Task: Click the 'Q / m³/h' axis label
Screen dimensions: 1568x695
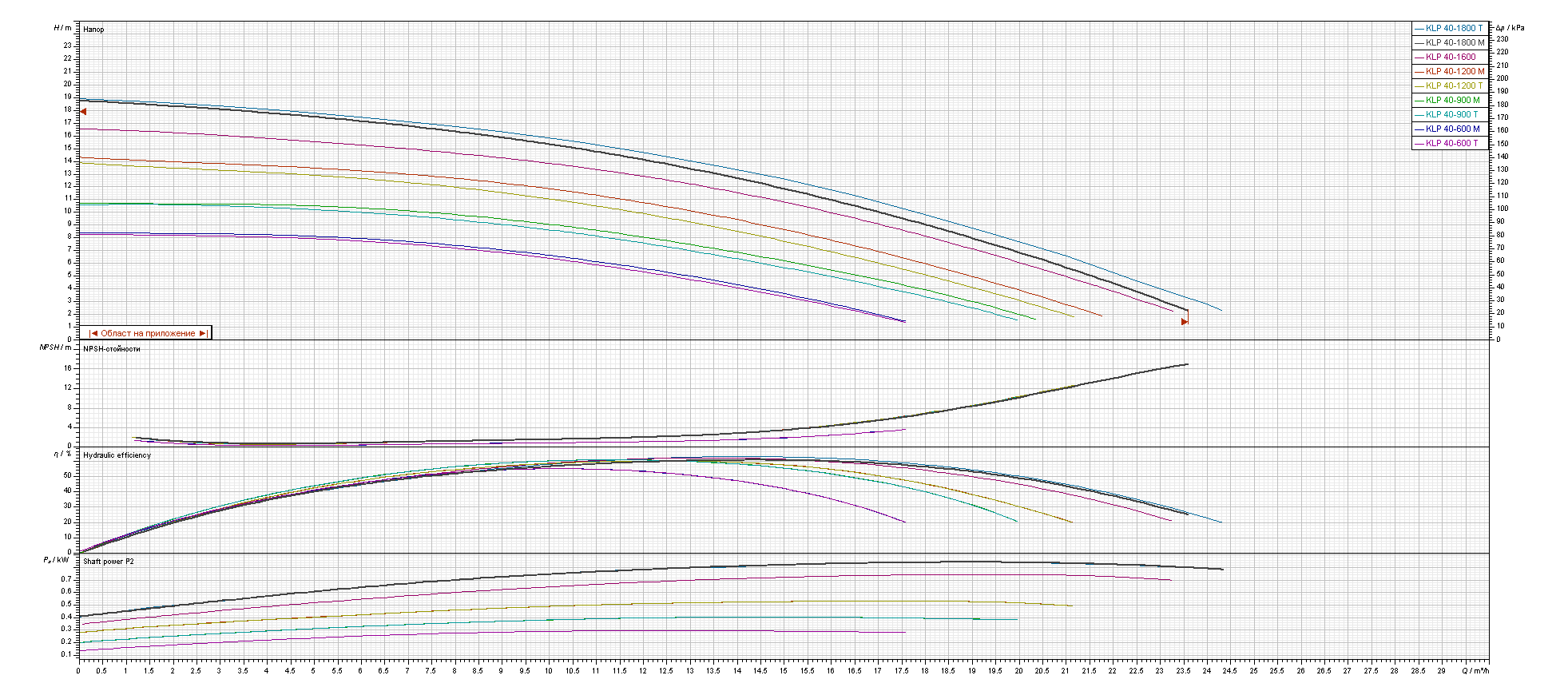Action: click(1475, 671)
